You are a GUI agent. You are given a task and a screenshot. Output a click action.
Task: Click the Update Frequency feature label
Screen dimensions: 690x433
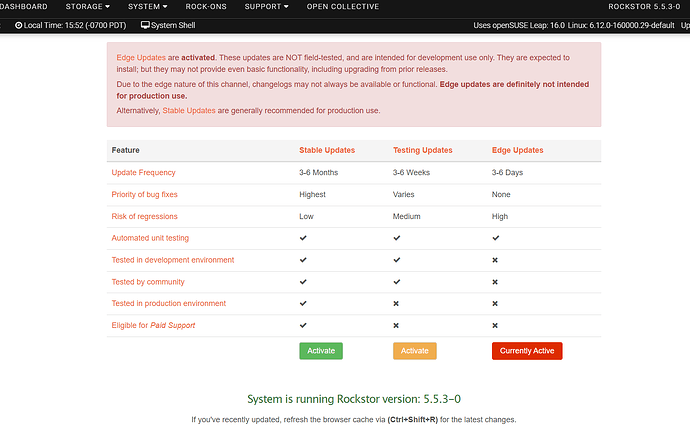click(143, 172)
